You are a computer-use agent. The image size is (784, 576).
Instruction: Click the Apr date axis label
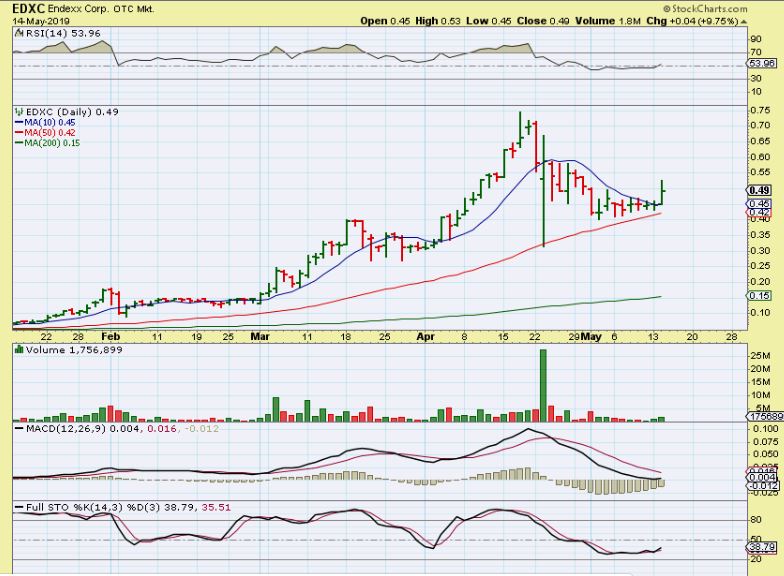pos(426,336)
